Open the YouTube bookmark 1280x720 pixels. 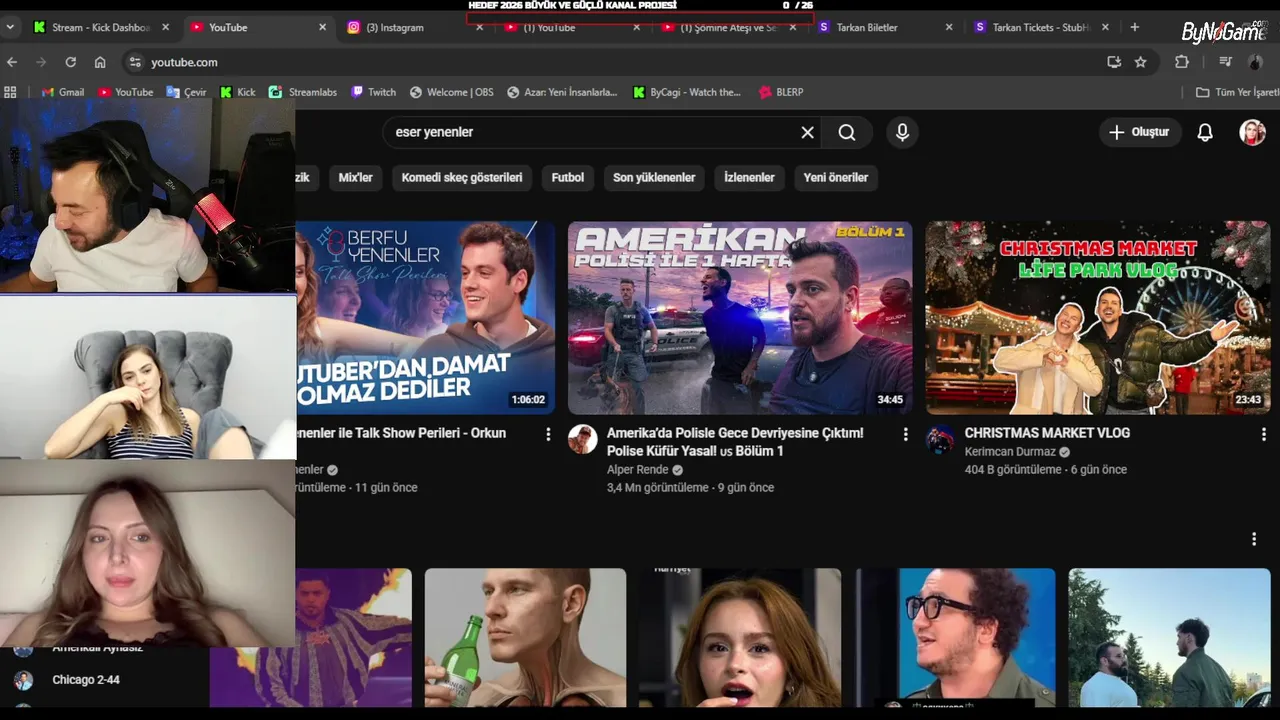click(125, 92)
